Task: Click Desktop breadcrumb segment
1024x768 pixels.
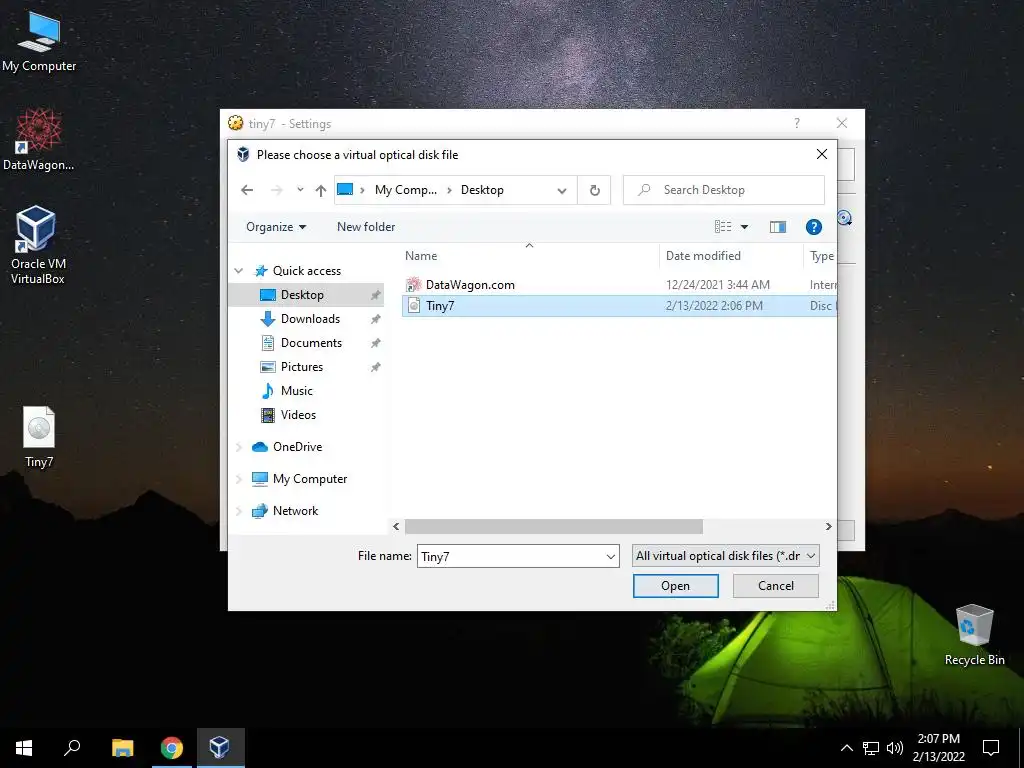Action: (482, 190)
